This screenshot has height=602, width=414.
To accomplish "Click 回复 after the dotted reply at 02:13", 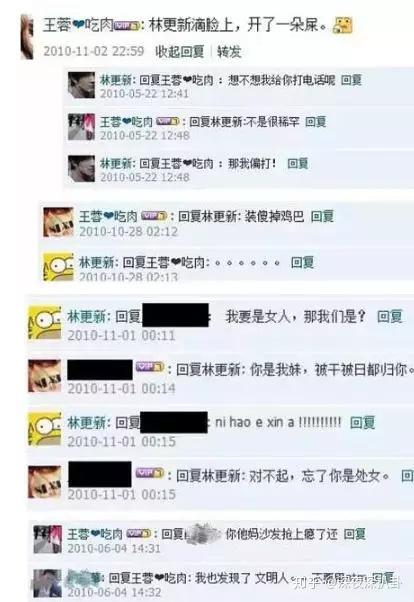I will pos(303,263).
